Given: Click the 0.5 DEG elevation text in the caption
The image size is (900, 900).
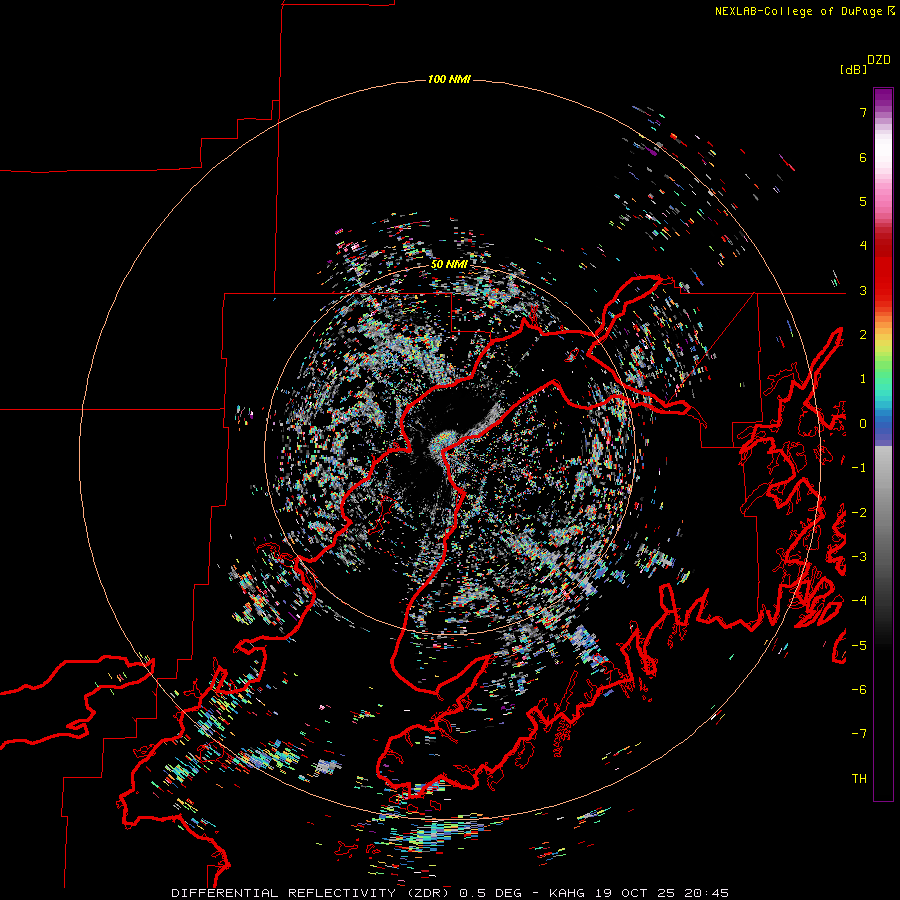Looking at the screenshot, I should tap(490, 893).
